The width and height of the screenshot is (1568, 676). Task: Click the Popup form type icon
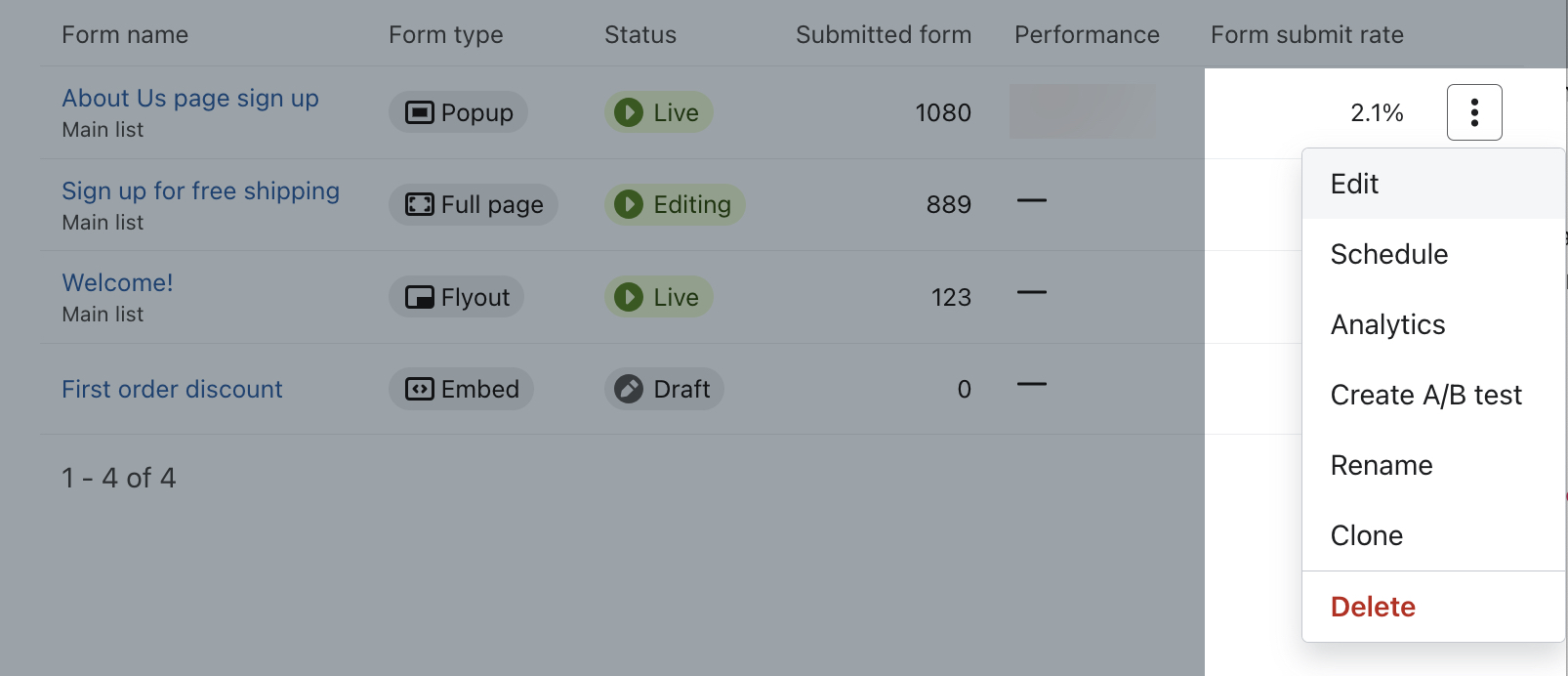coord(418,112)
